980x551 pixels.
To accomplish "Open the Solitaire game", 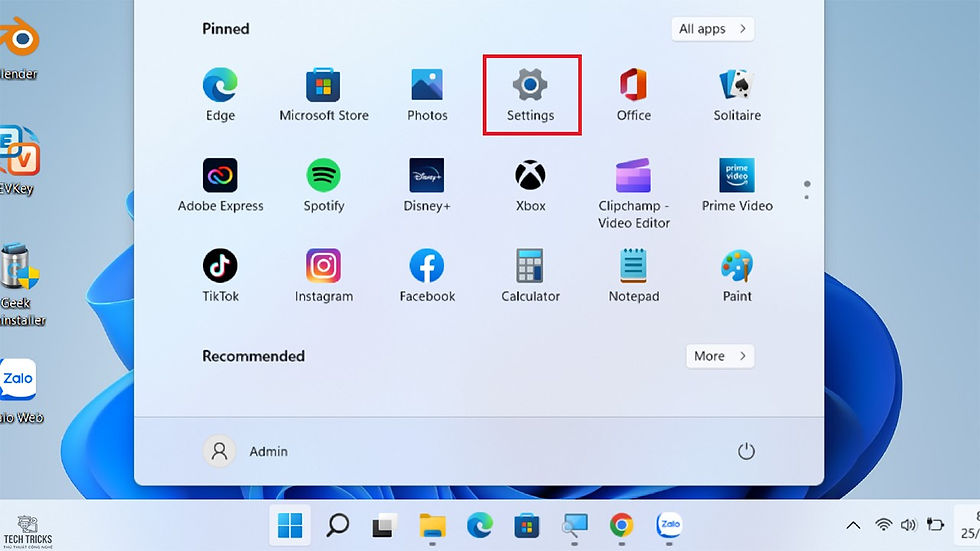I will [737, 95].
